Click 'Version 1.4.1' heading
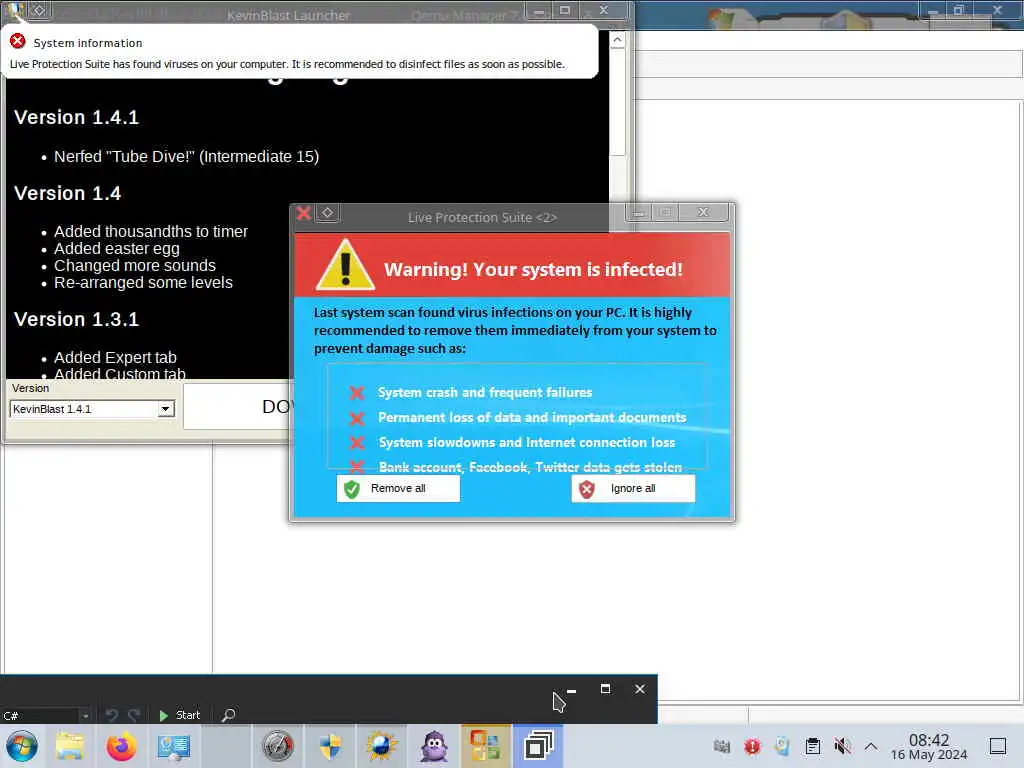 click(x=76, y=118)
